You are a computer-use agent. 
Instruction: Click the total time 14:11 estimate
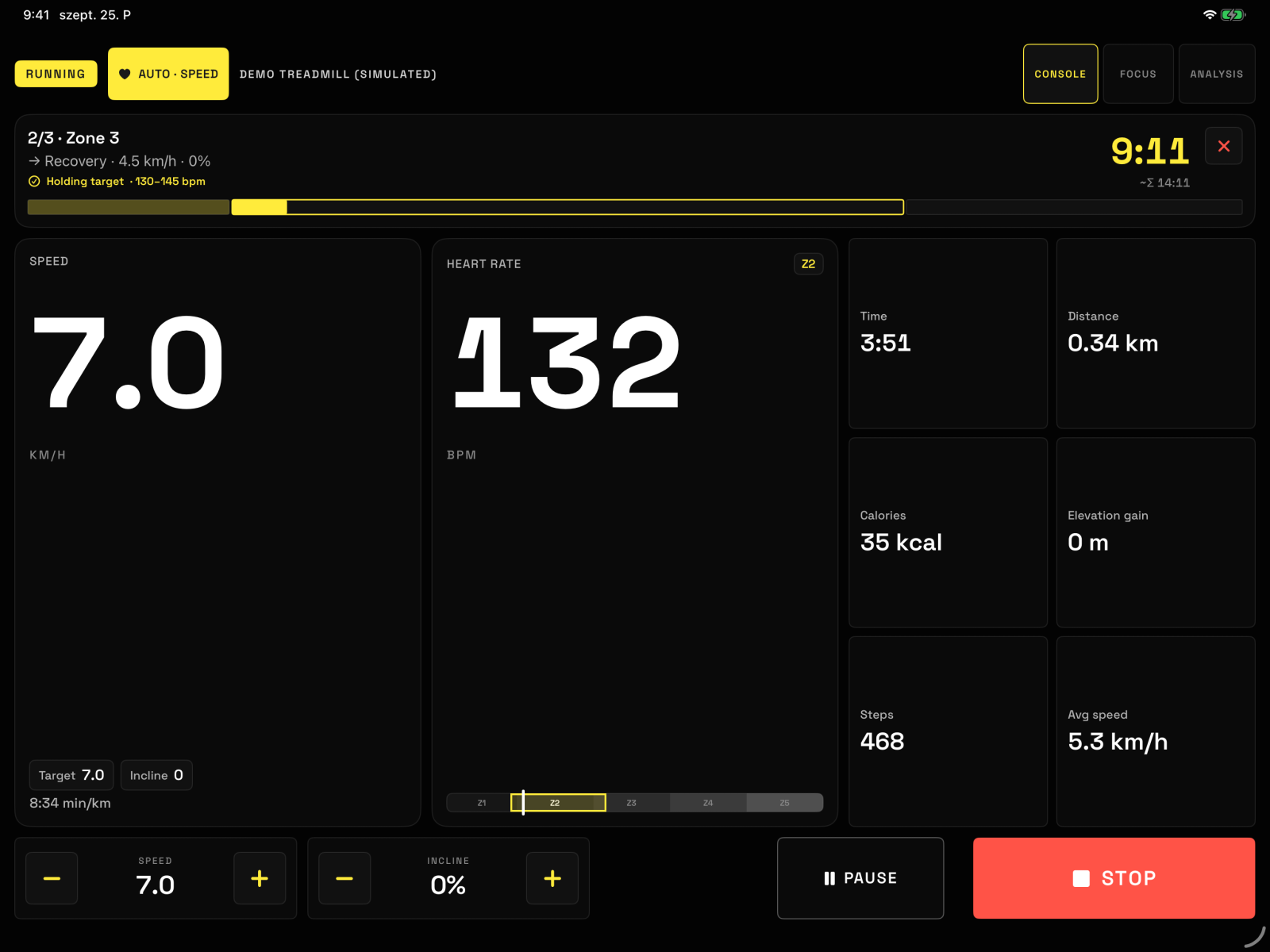tap(1164, 182)
